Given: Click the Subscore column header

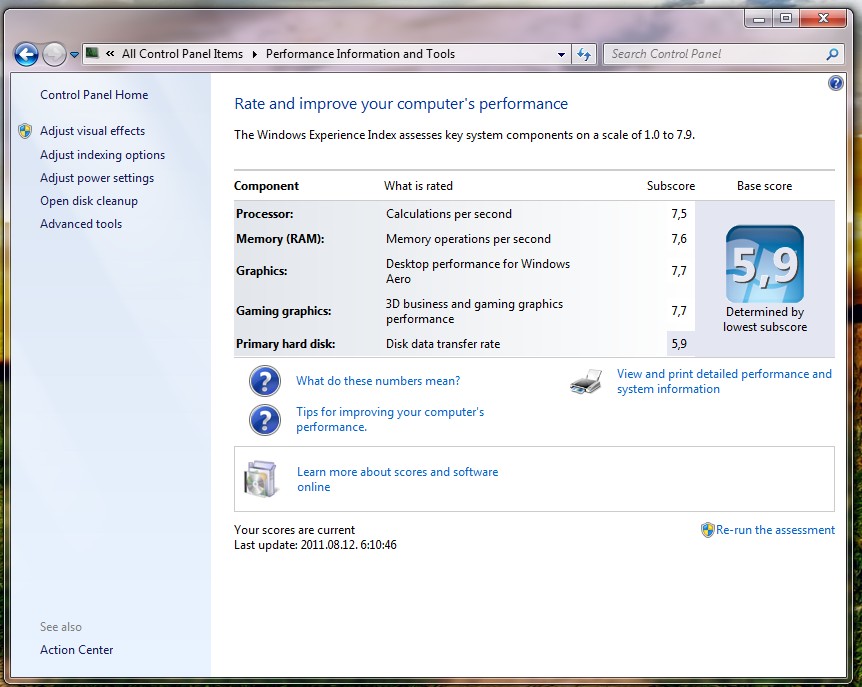Looking at the screenshot, I should 671,186.
